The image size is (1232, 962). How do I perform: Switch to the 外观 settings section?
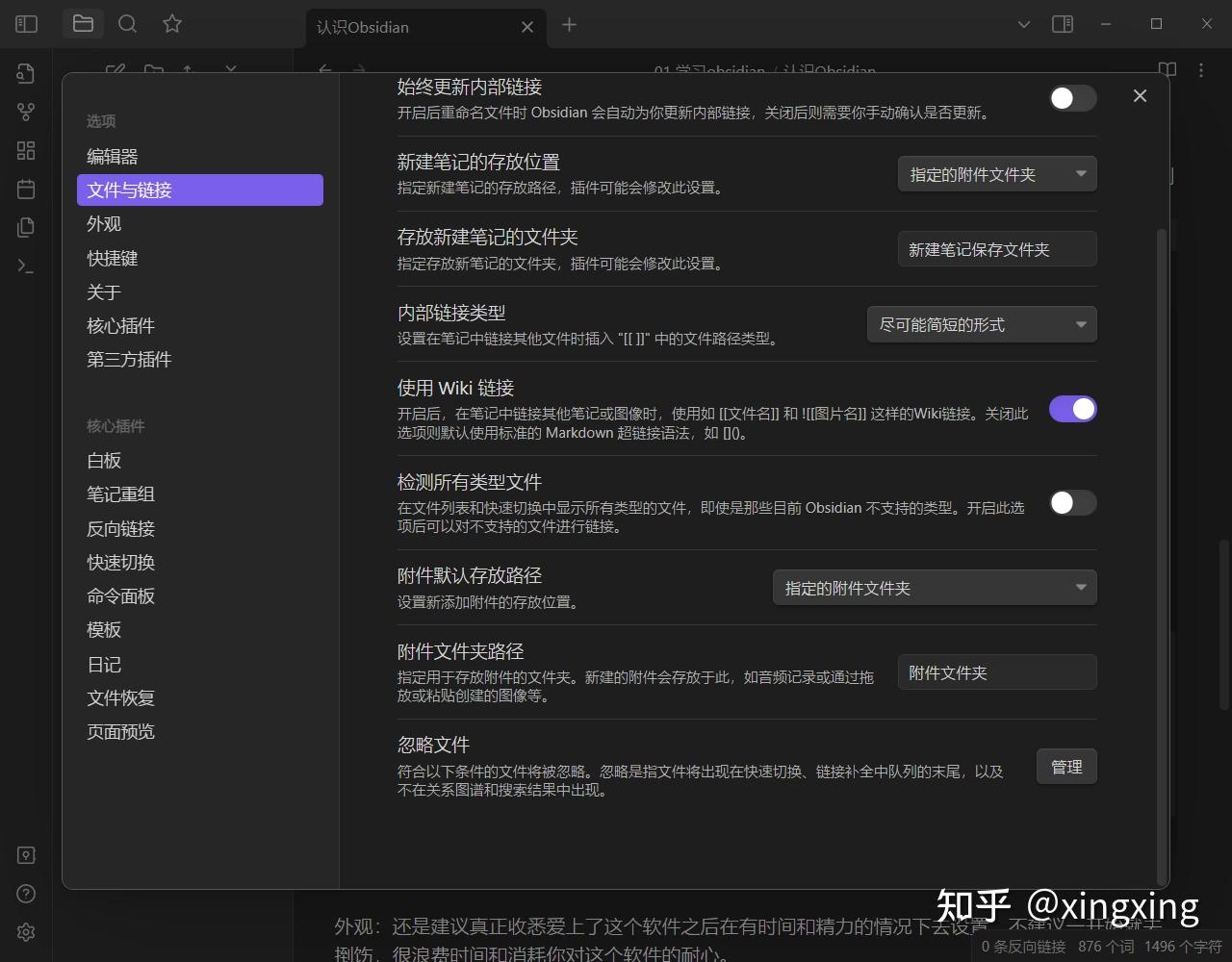click(103, 223)
